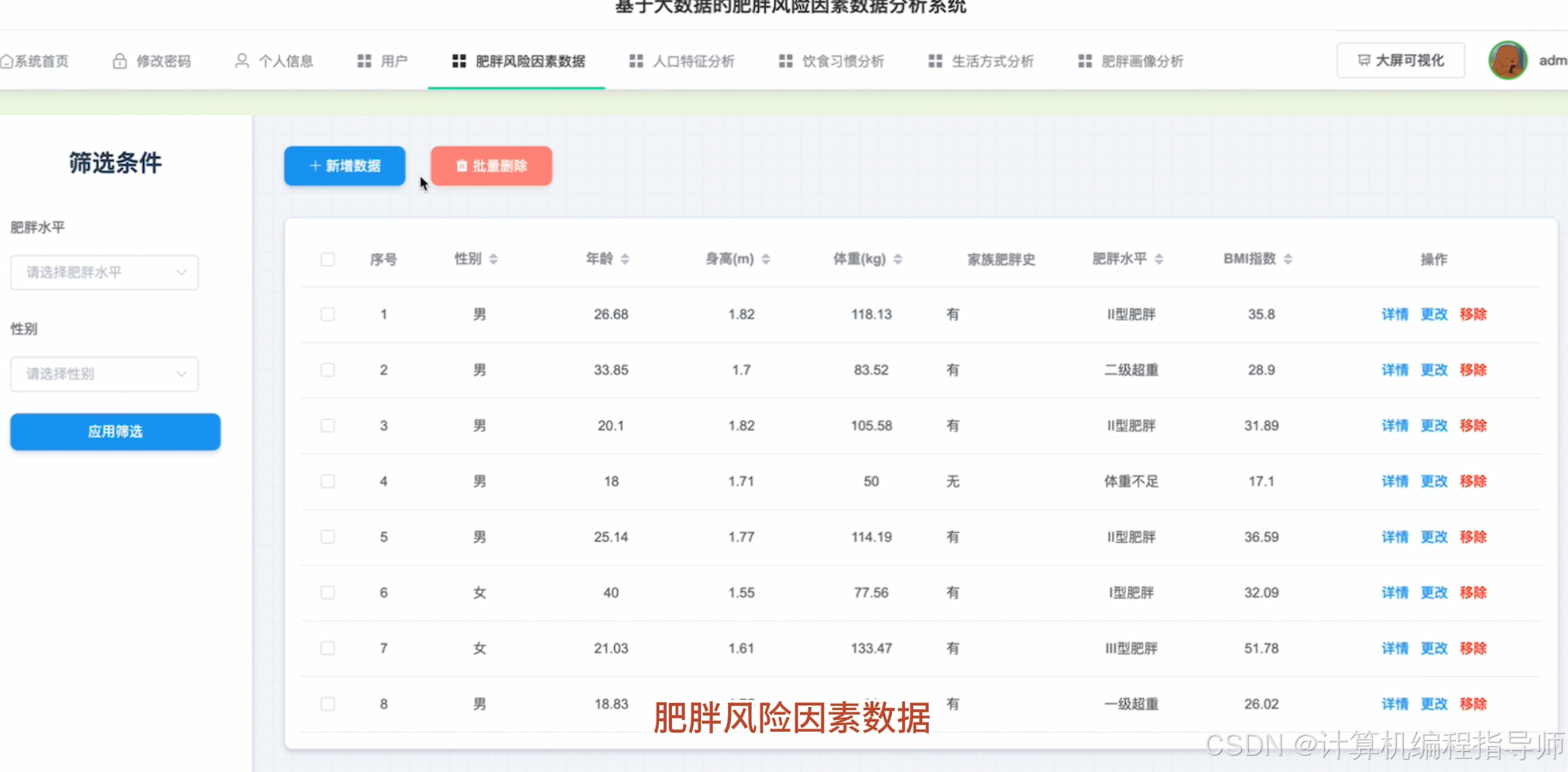Viewport: 1568px width, 772px height.
Task: Open 详情 link for row 2
Action: 1394,370
